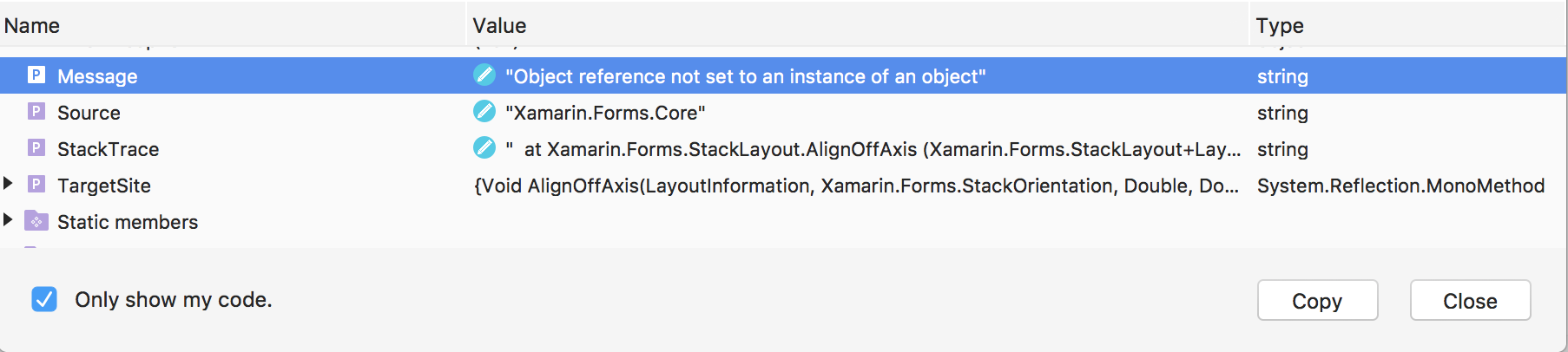Select the AlignOffAxis TargetSite value
The width and height of the screenshot is (1568, 352).
tap(856, 186)
